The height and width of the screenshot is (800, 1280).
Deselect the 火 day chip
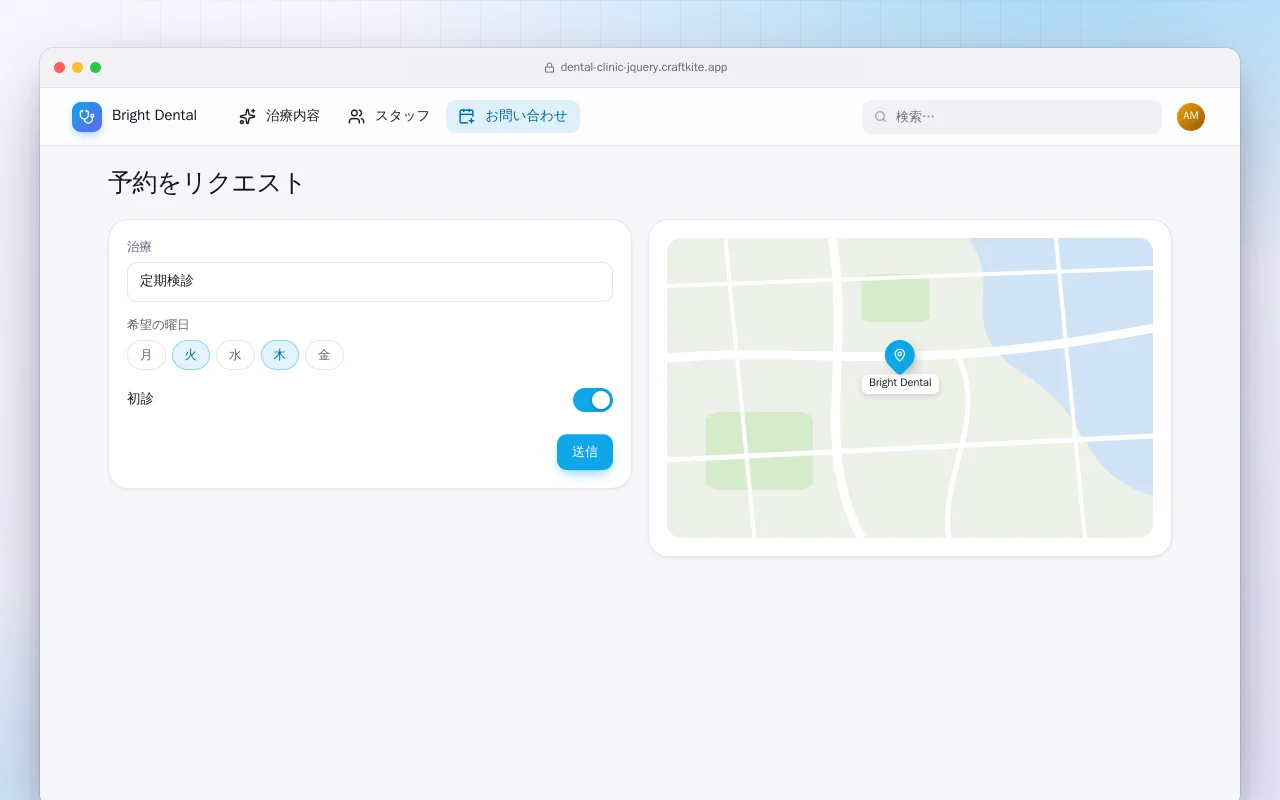click(191, 355)
